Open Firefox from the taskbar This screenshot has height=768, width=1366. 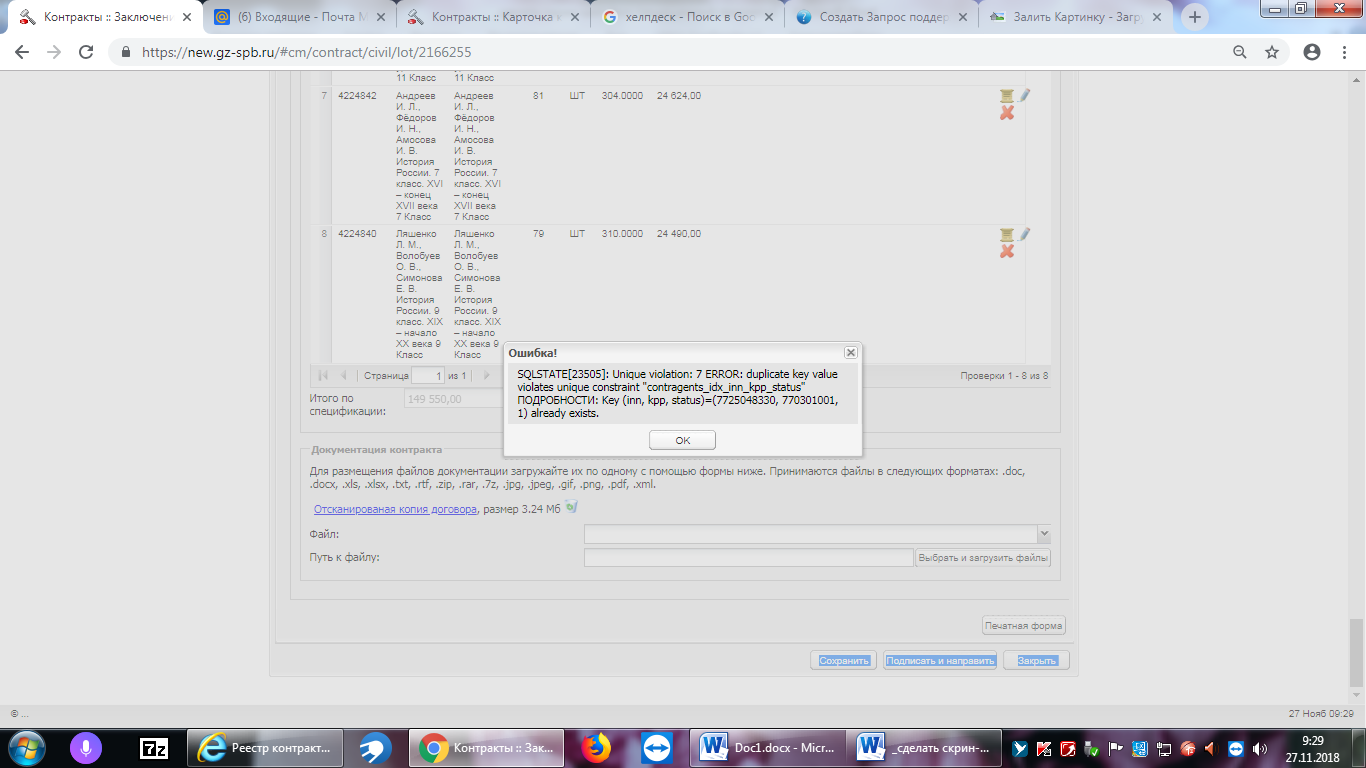pyautogui.click(x=597, y=747)
